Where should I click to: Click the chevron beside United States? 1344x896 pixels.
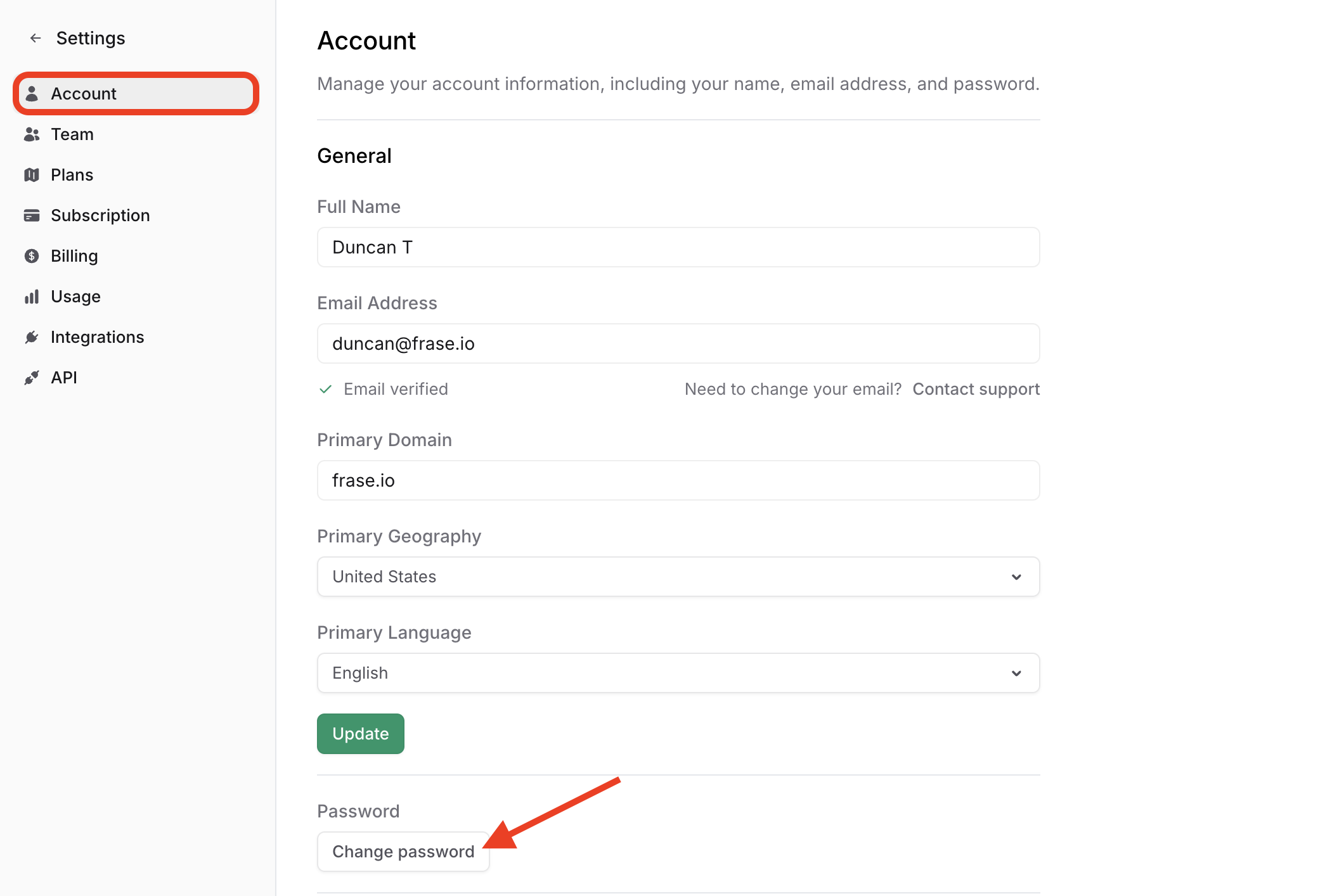pyautogui.click(x=1016, y=577)
